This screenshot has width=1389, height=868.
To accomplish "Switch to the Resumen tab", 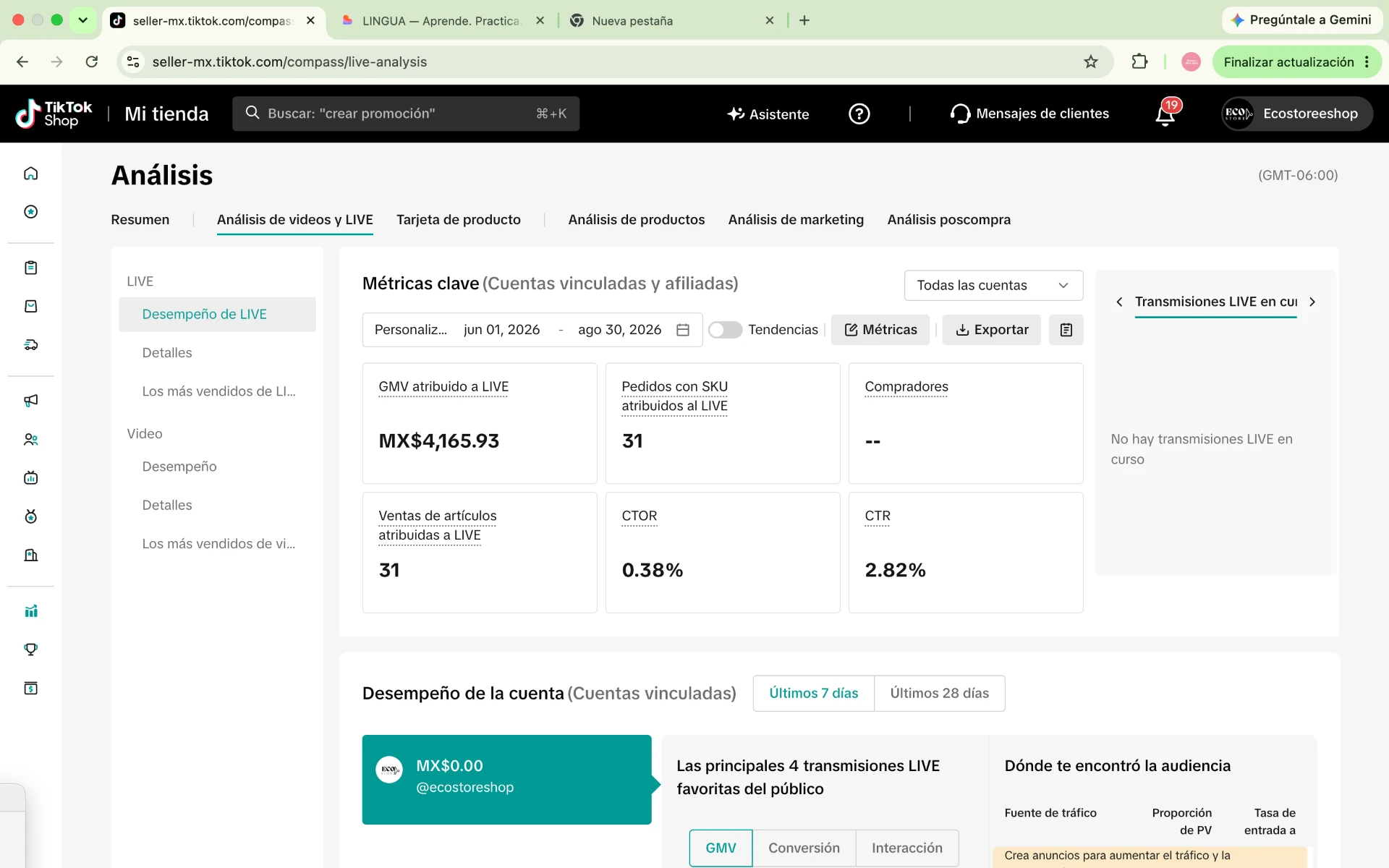I will click(x=140, y=220).
